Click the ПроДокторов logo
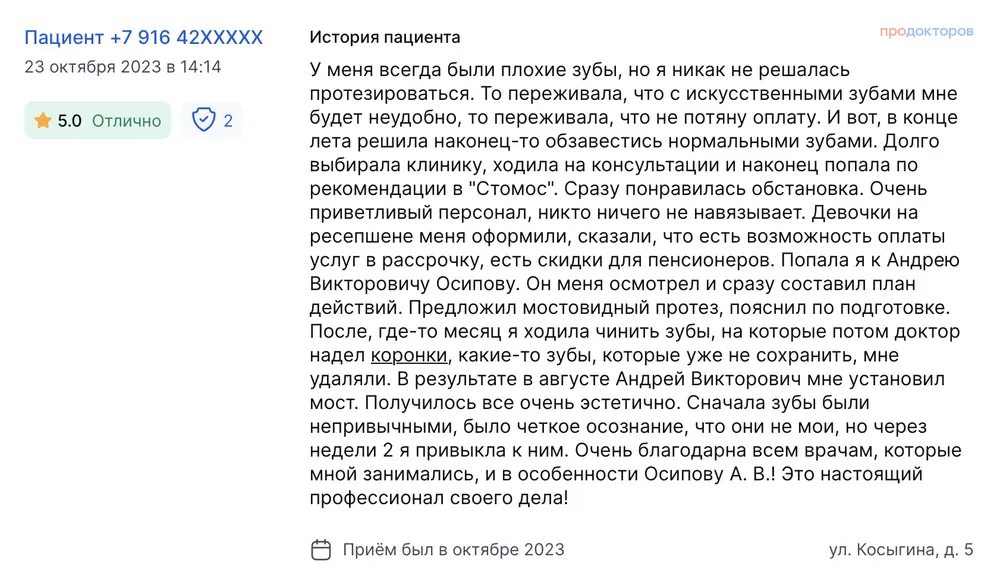This screenshot has width=1000, height=585. point(926,32)
